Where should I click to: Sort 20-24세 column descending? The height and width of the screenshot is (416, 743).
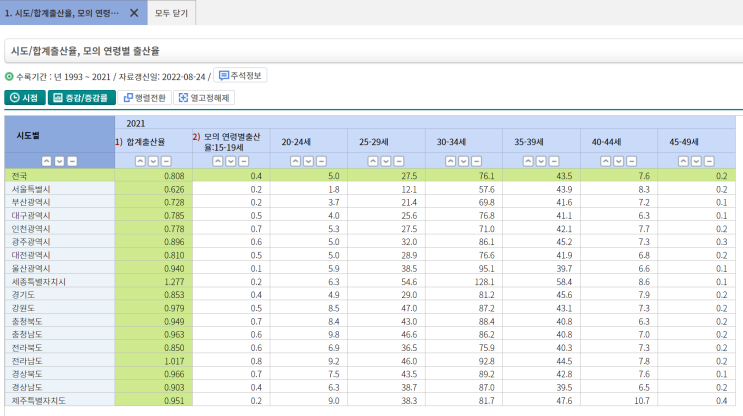(308, 161)
